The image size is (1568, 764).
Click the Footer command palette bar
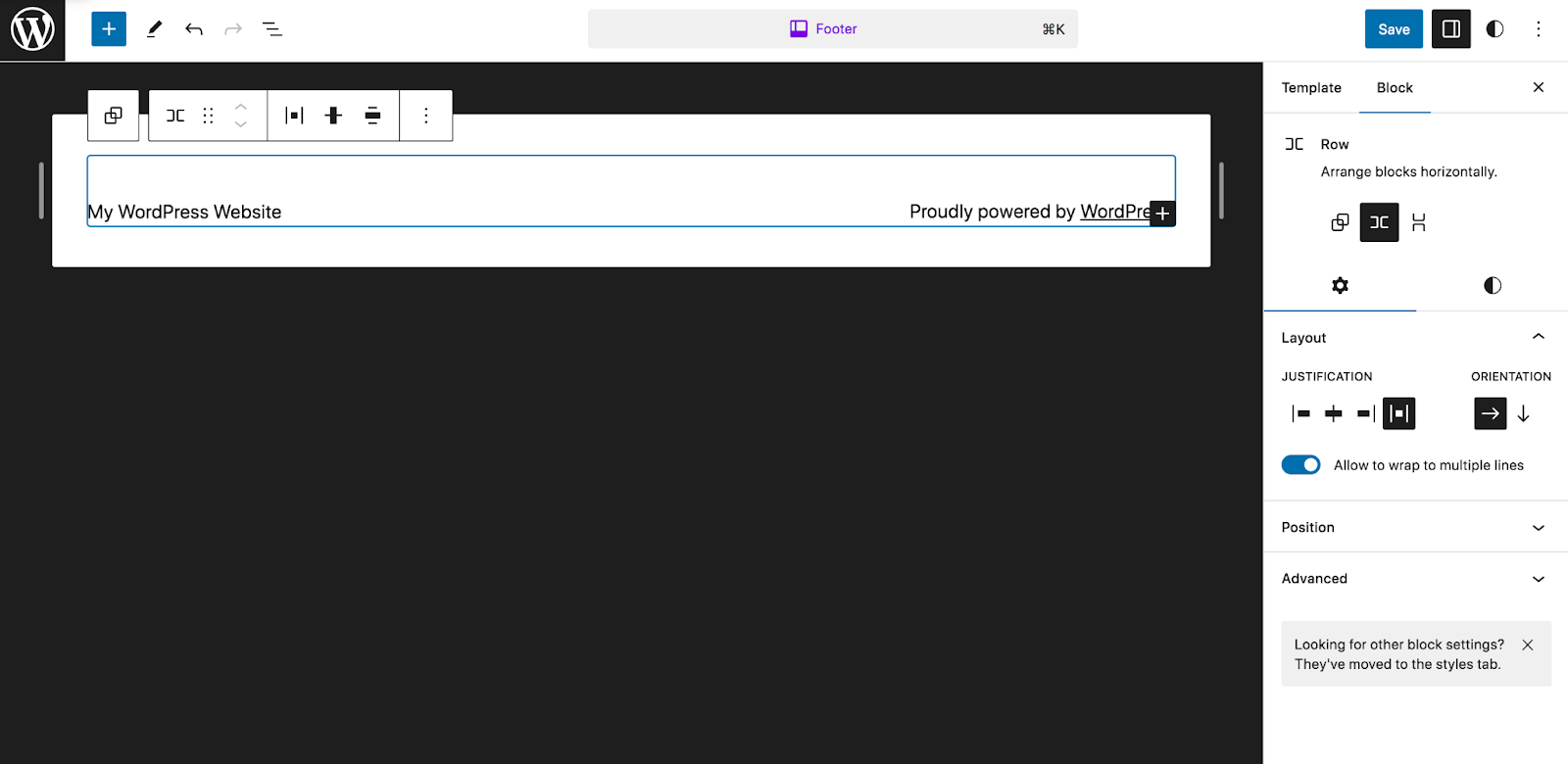pos(832,29)
